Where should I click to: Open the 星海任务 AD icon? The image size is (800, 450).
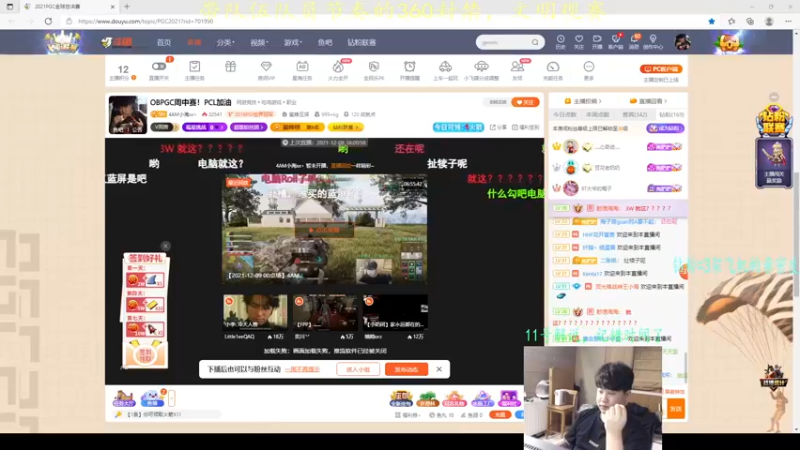[302, 66]
